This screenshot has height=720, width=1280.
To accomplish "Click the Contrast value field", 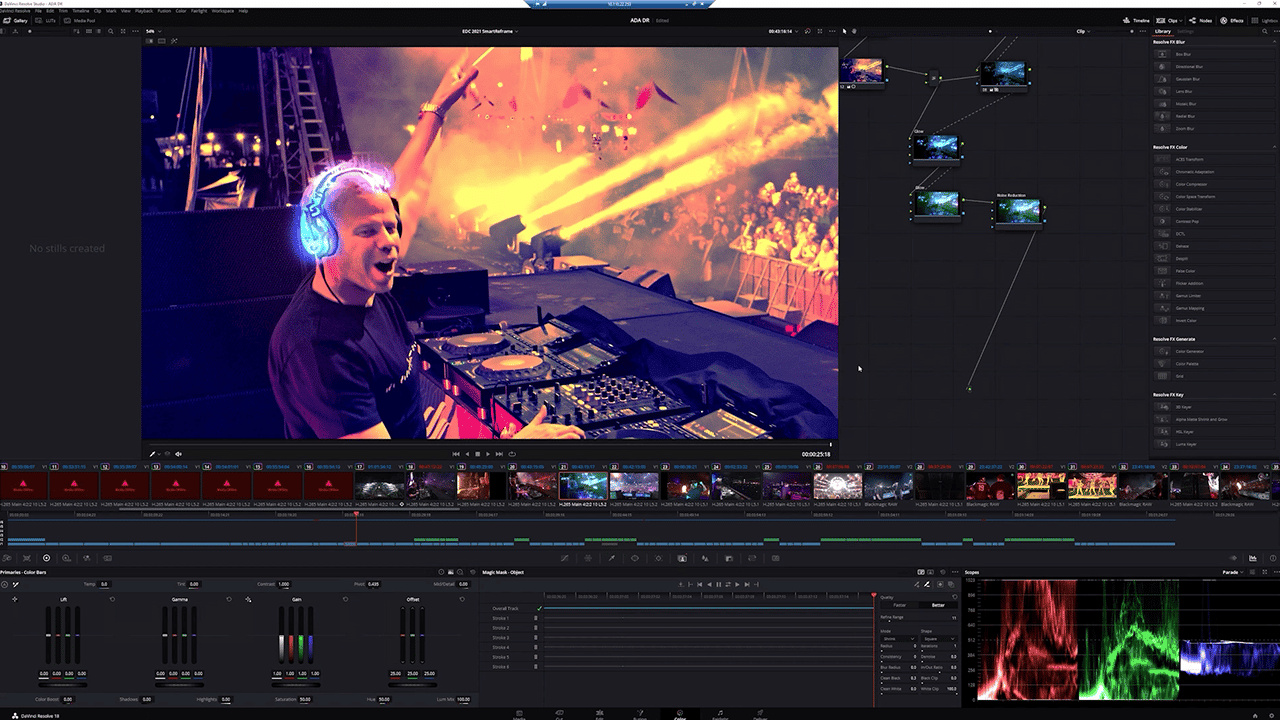I will (284, 584).
